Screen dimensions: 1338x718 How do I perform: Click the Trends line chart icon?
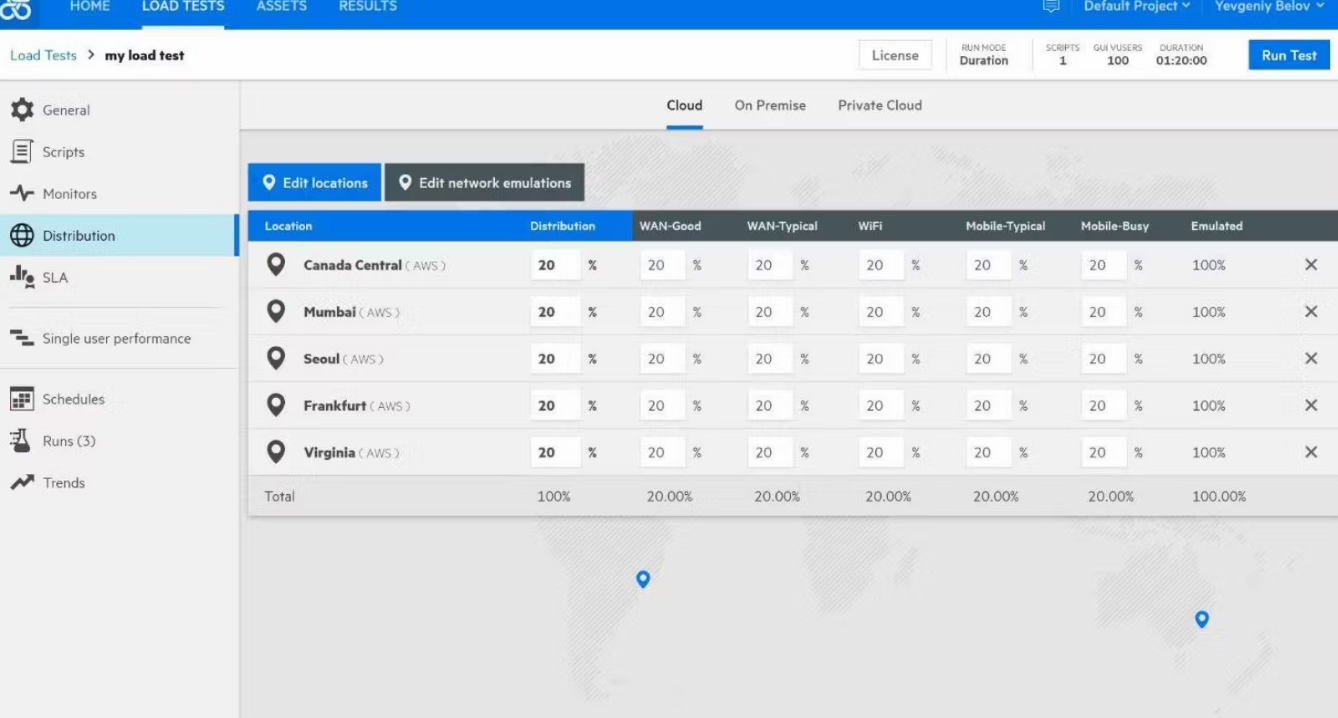click(x=21, y=483)
